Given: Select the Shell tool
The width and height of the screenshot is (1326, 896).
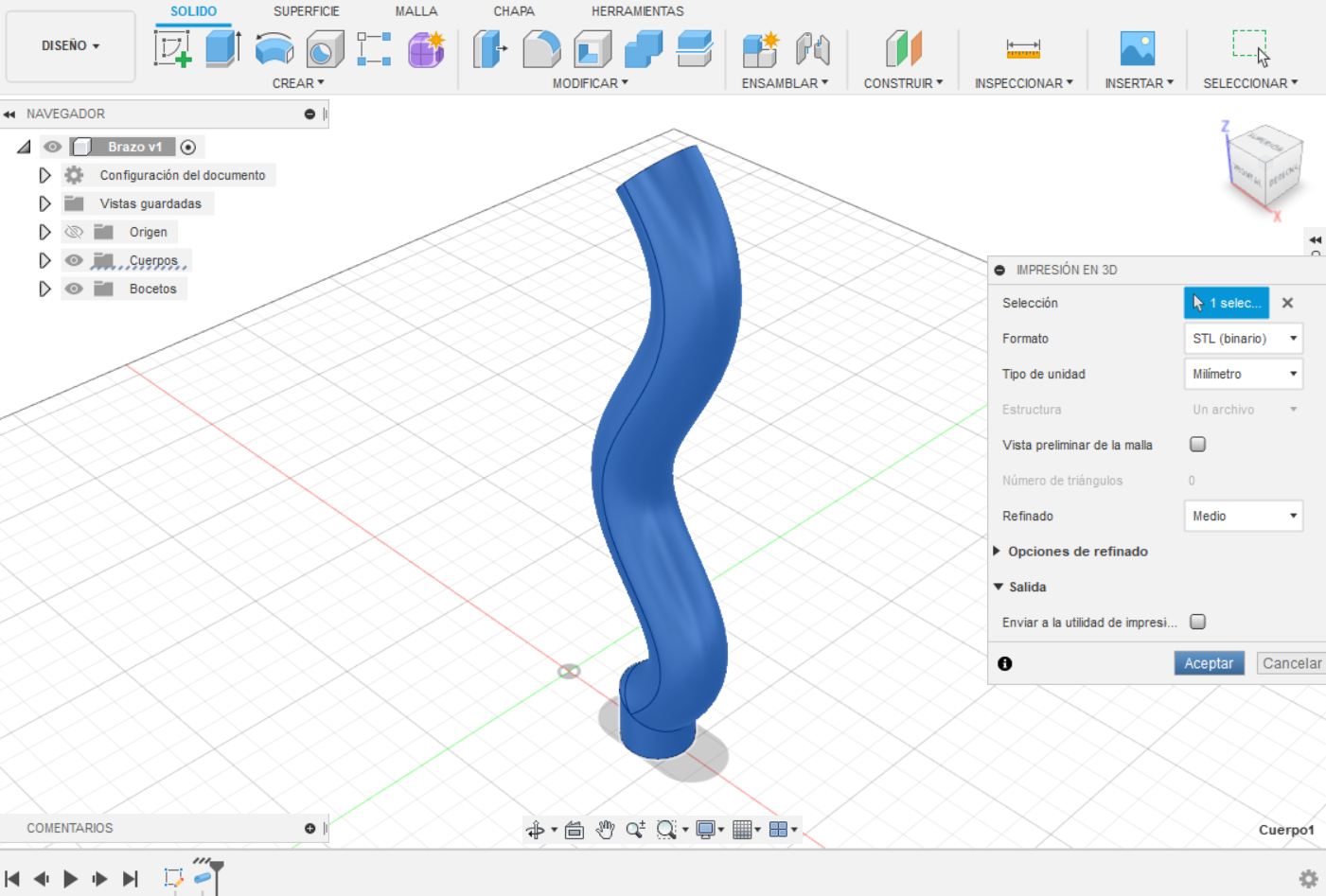Looking at the screenshot, I should [x=592, y=48].
